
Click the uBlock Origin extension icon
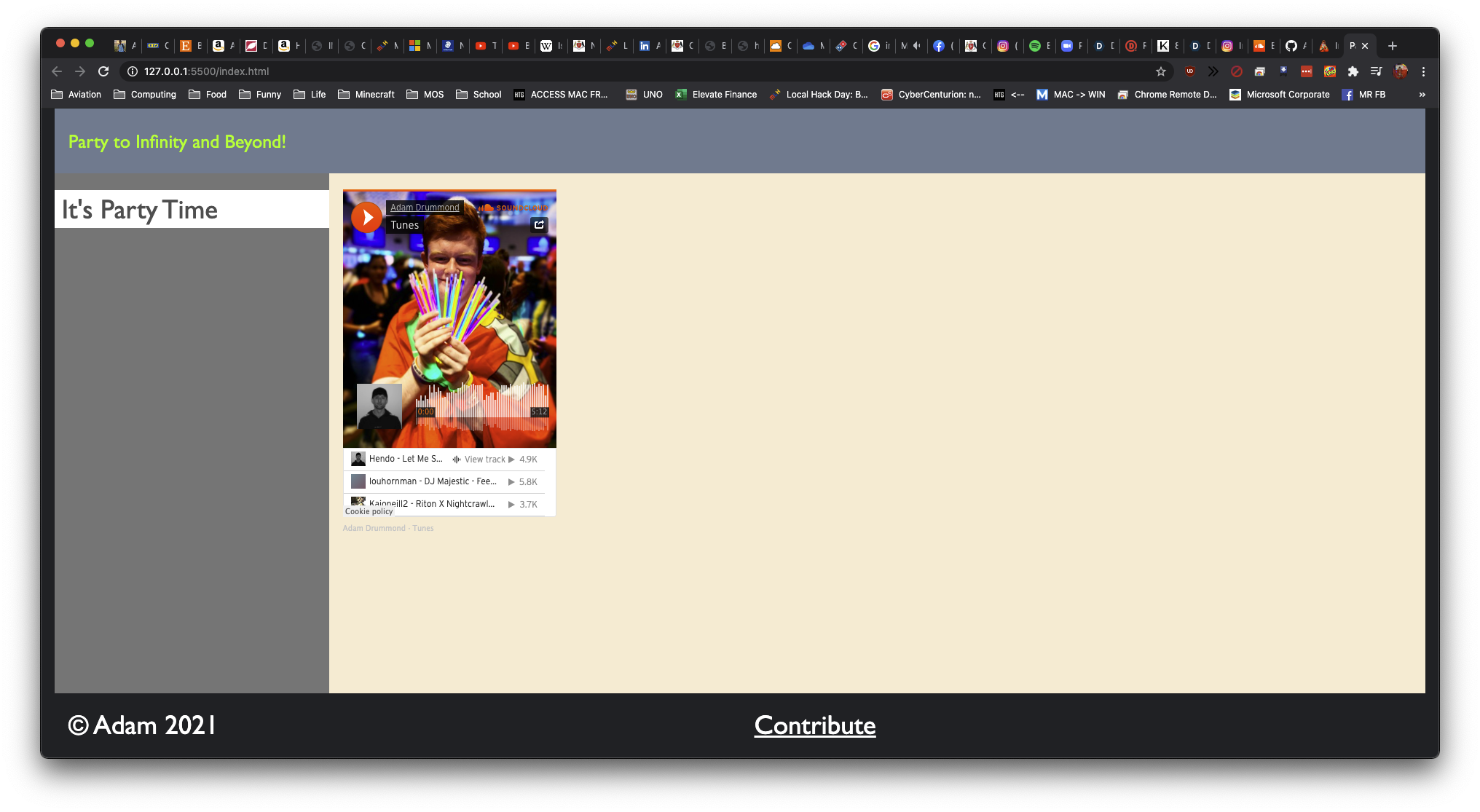pyautogui.click(x=1190, y=71)
